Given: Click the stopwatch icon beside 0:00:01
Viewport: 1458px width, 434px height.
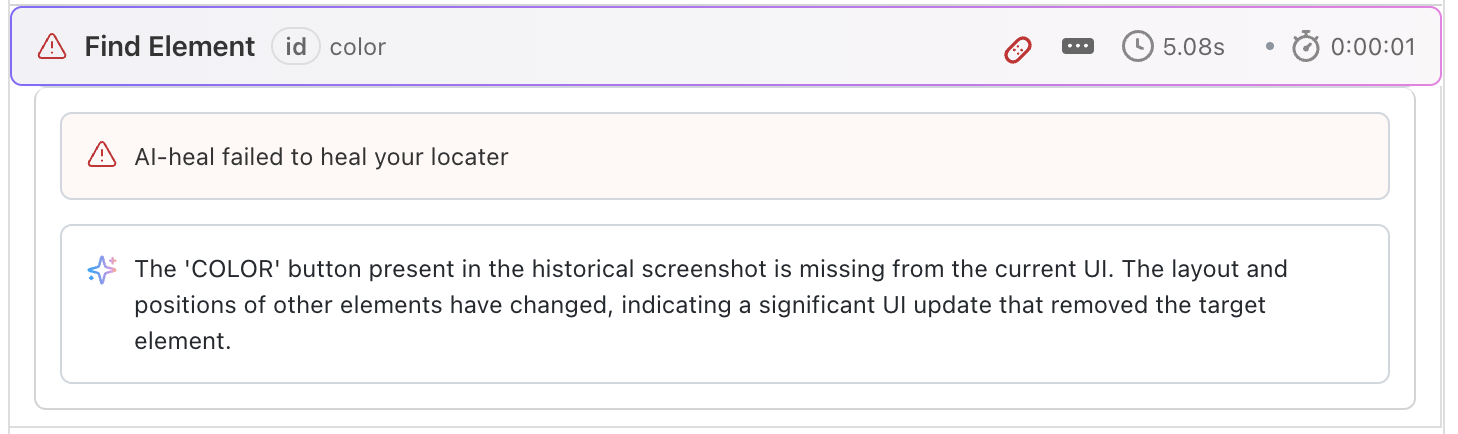Looking at the screenshot, I should (1306, 47).
